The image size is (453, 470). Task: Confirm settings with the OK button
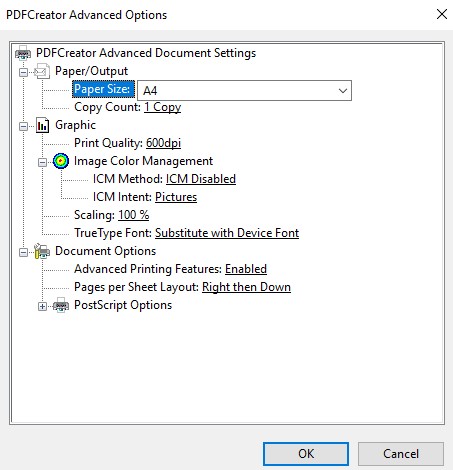[x=306, y=454]
